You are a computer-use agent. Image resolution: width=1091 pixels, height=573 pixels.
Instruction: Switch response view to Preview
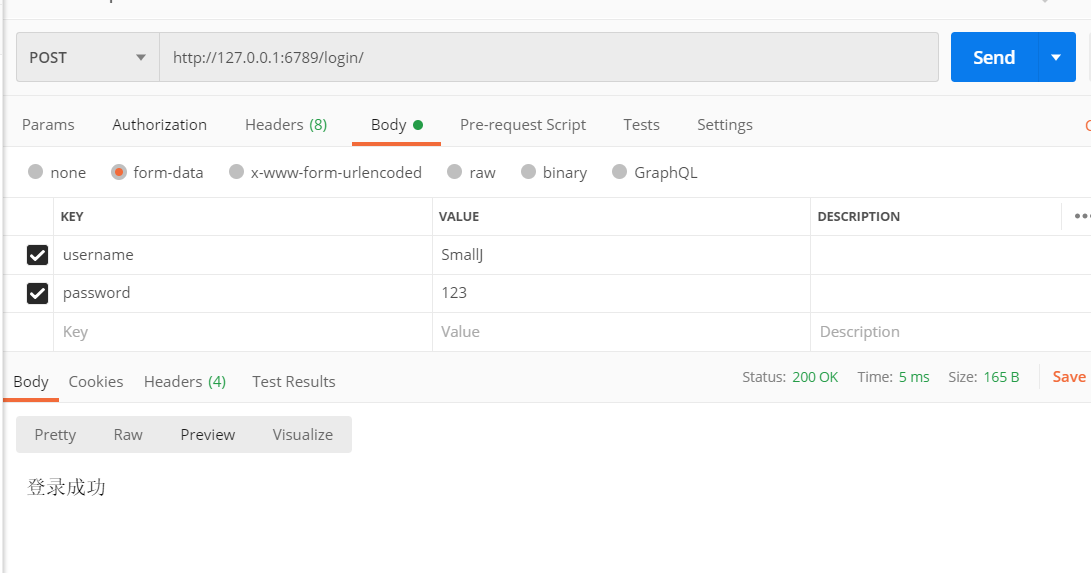coord(207,435)
